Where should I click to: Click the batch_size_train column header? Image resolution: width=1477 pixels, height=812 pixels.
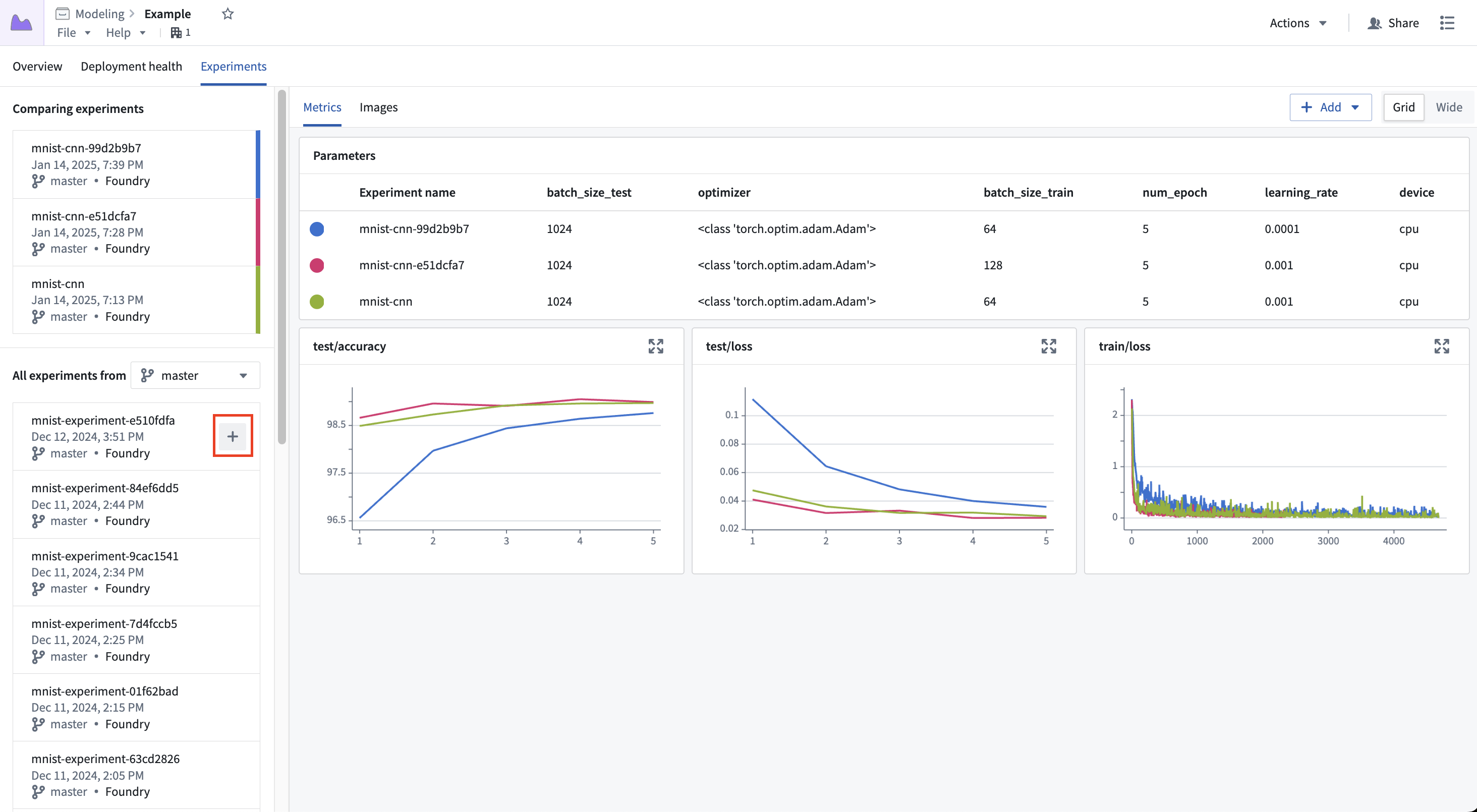point(1028,193)
